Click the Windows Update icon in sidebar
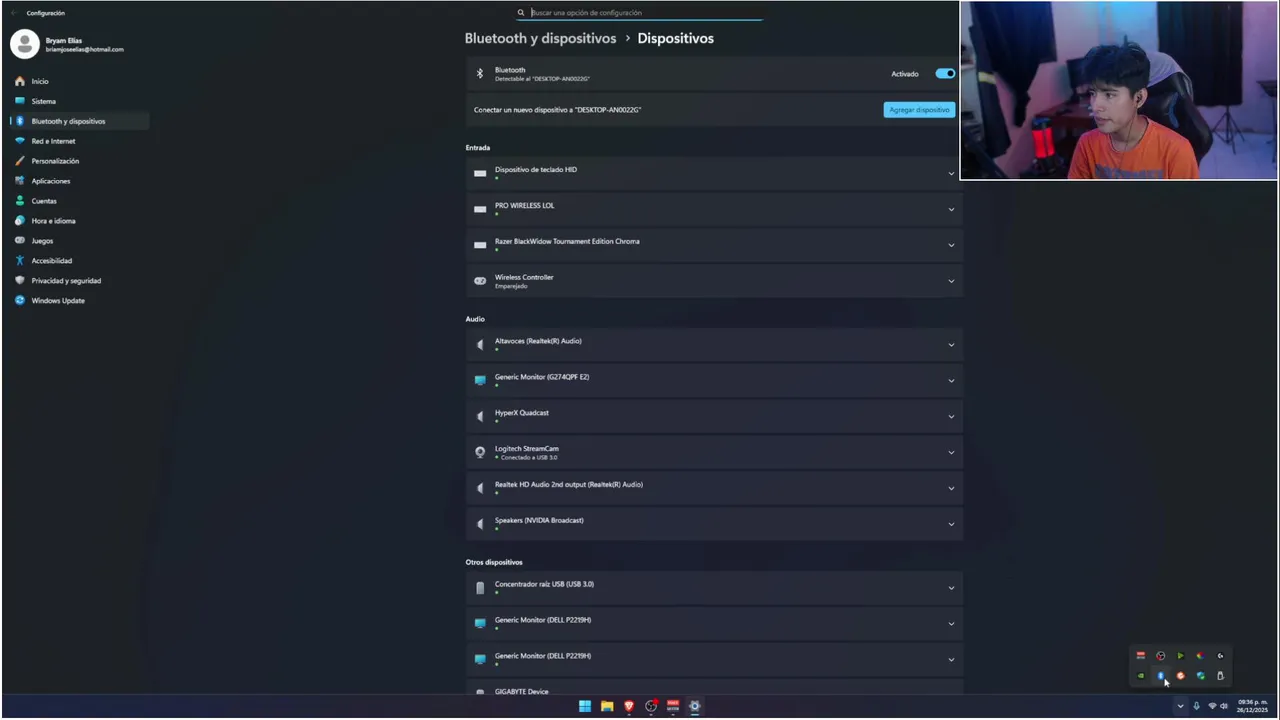Screen dimensions: 1280x720 point(19,301)
